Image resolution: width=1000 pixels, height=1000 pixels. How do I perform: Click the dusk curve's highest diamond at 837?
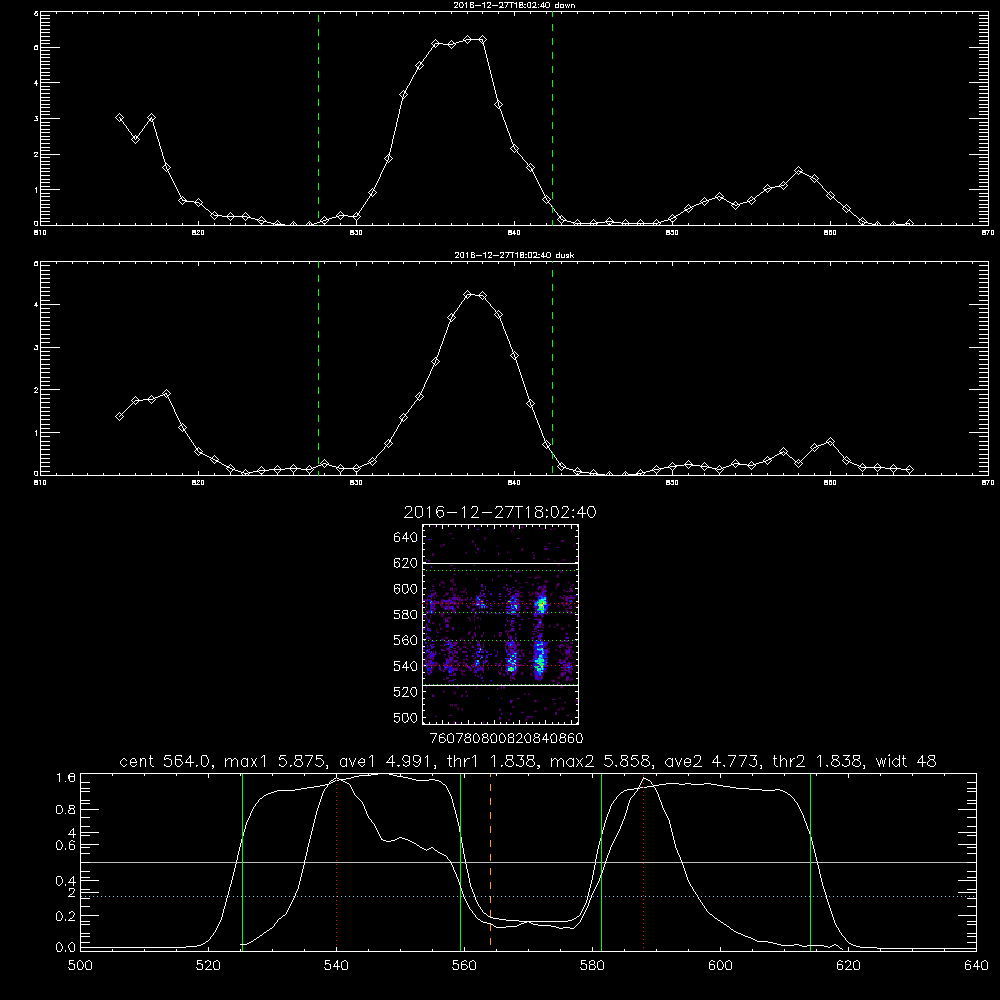click(467, 295)
